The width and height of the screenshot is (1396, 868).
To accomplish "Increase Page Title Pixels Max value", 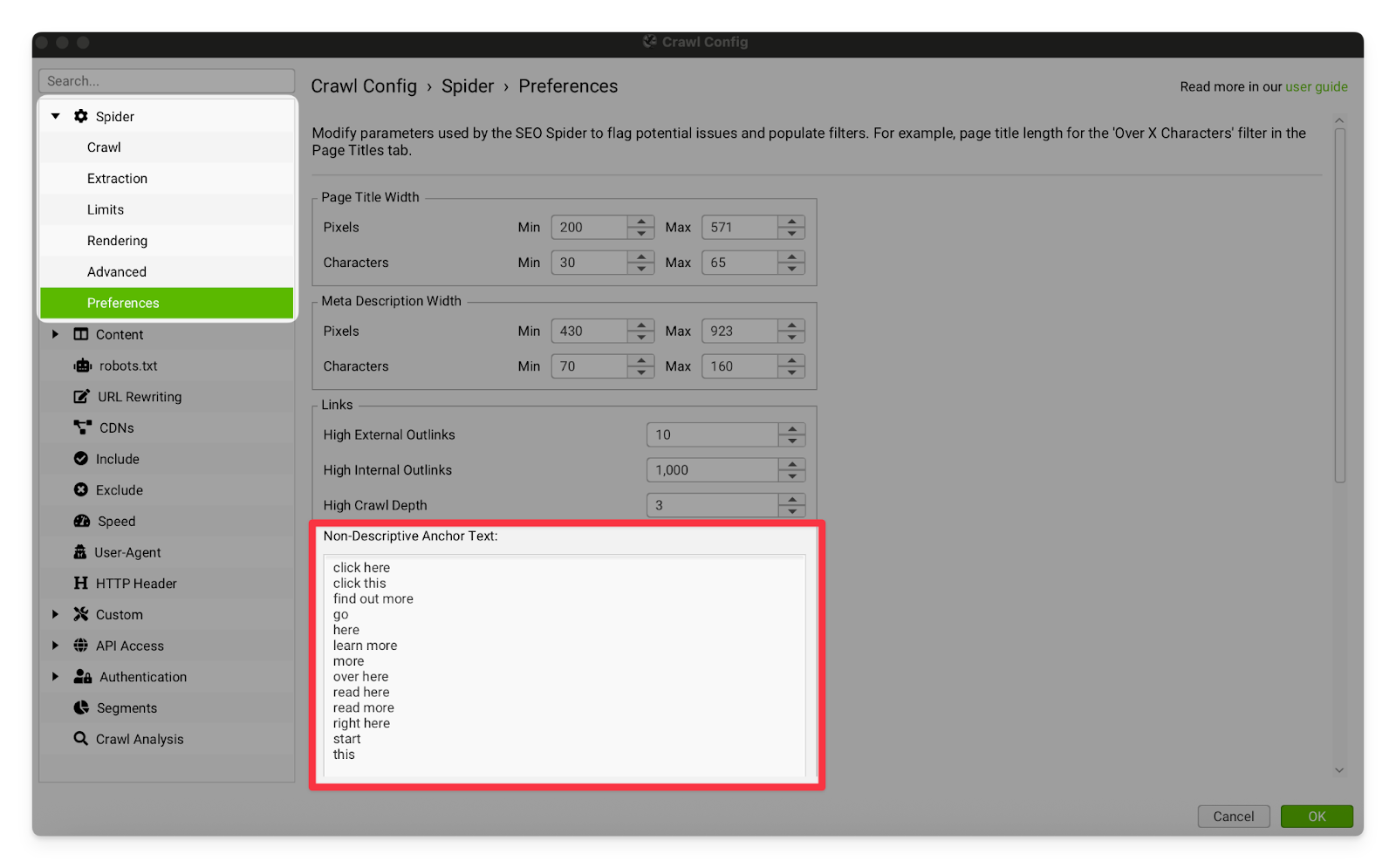I will [791, 222].
